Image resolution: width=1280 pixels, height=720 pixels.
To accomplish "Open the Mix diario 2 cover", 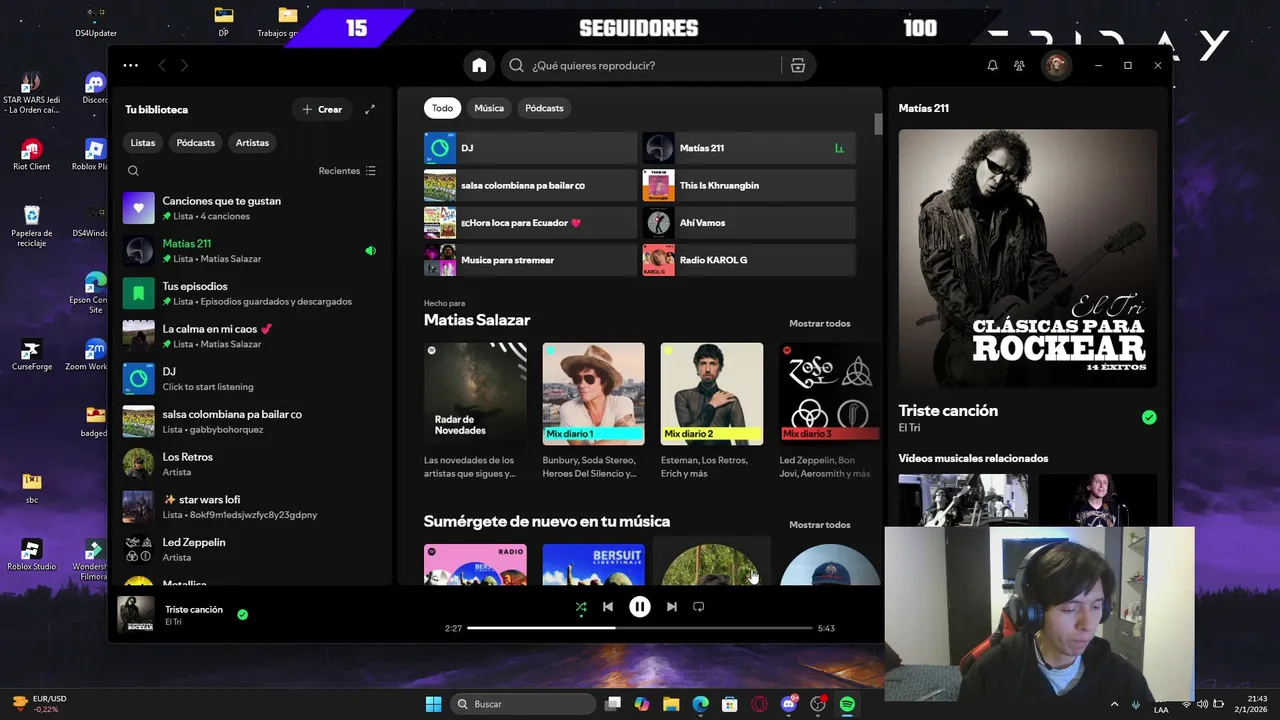I will tap(712, 394).
